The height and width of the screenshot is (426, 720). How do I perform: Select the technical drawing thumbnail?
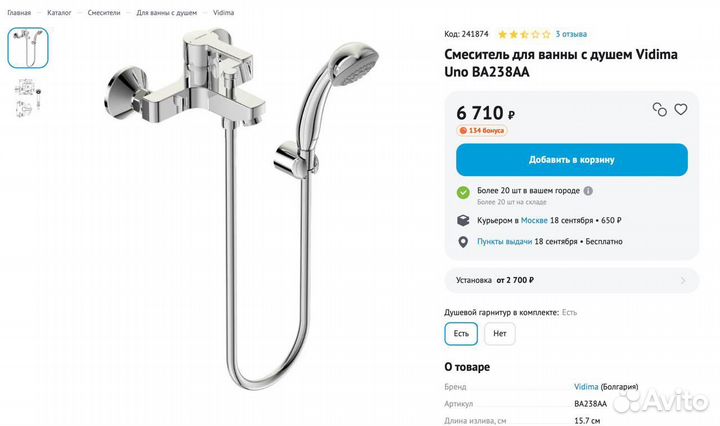coord(28,97)
